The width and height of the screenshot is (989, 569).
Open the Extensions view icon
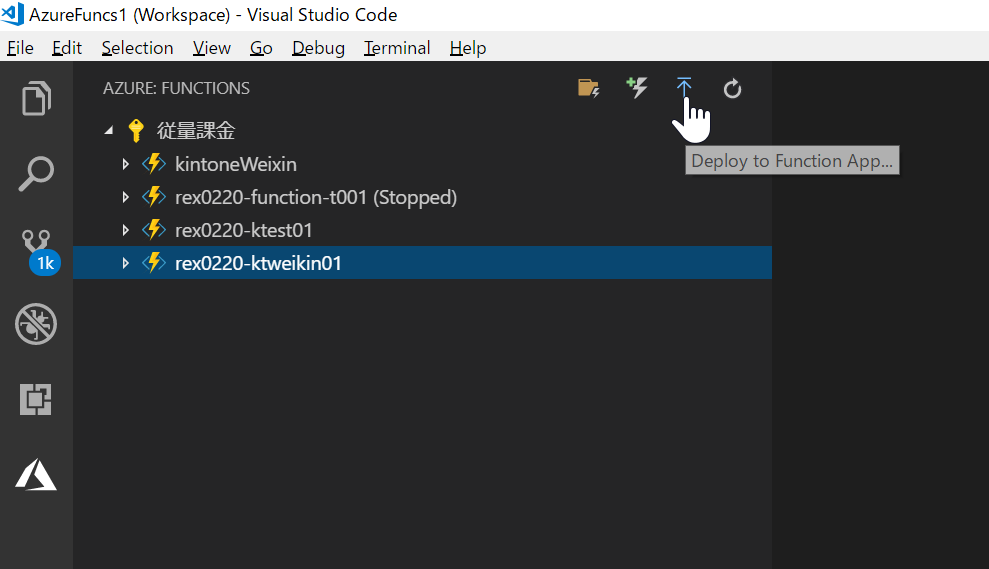click(36, 399)
